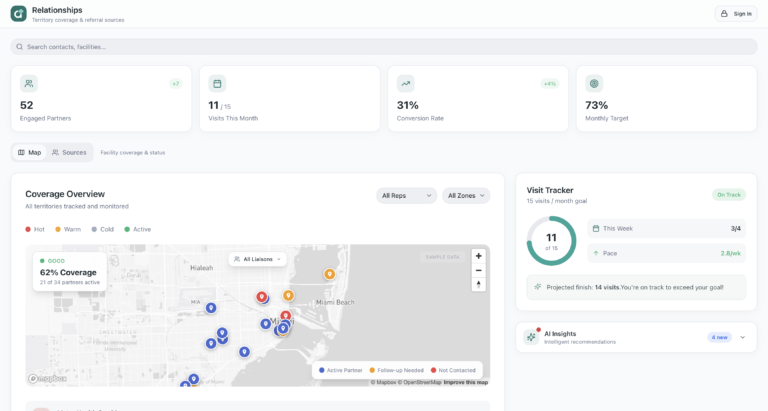Screen dimensions: 768x411
Task: Click the Hot legend red dot
Action: click(28, 229)
